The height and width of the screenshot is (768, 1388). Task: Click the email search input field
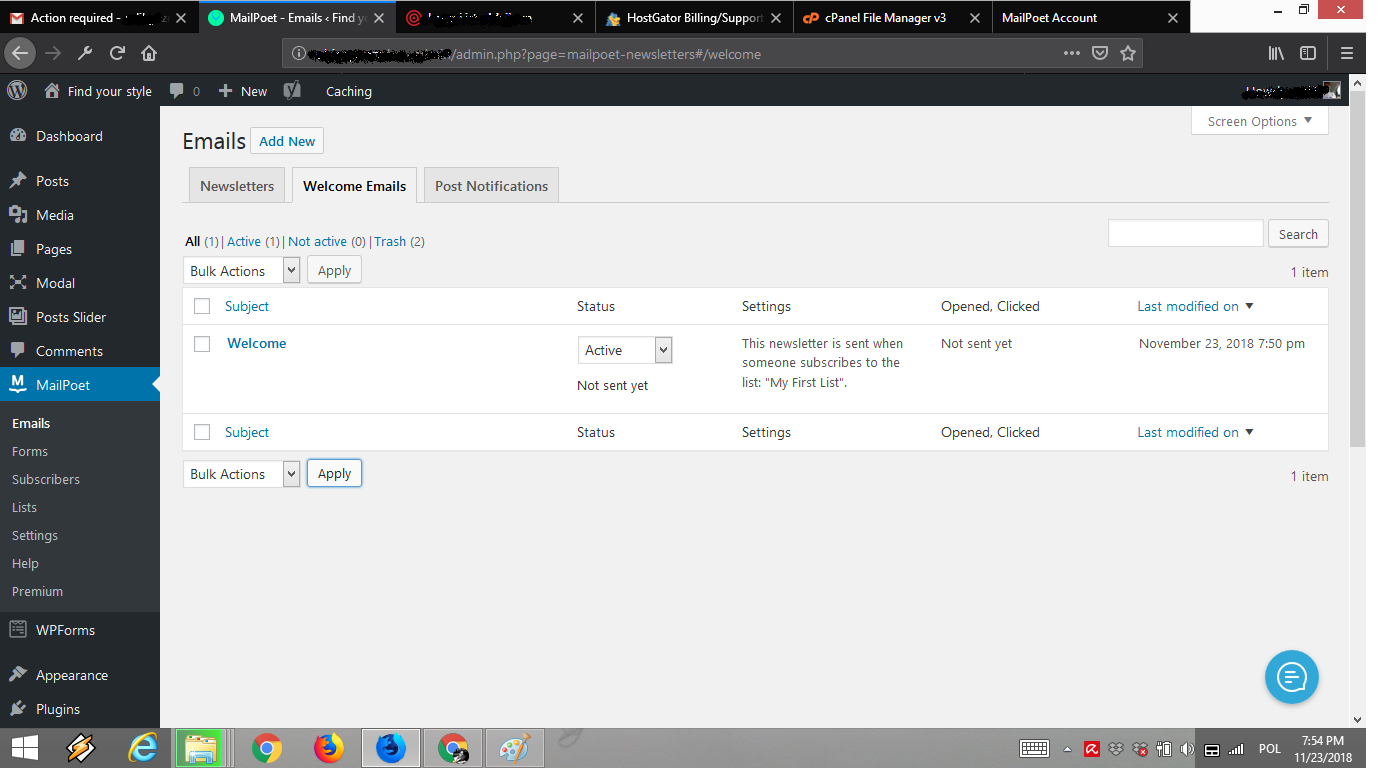(1186, 233)
